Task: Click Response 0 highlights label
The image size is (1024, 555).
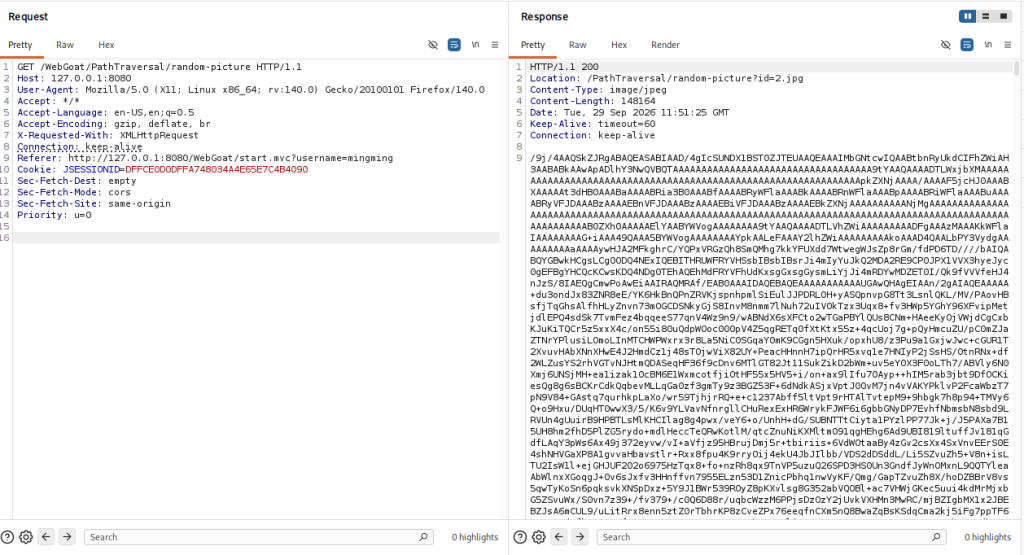Action: tap(987, 537)
